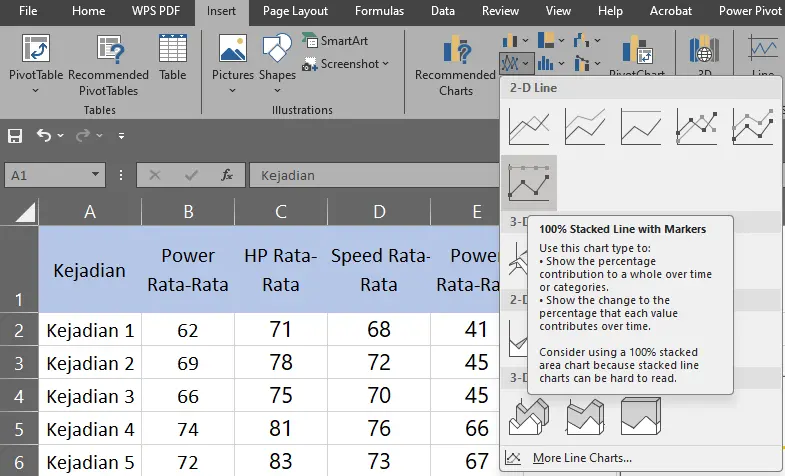785x476 pixels.
Task: Insert a SmartArt graphic
Action: click(x=335, y=41)
